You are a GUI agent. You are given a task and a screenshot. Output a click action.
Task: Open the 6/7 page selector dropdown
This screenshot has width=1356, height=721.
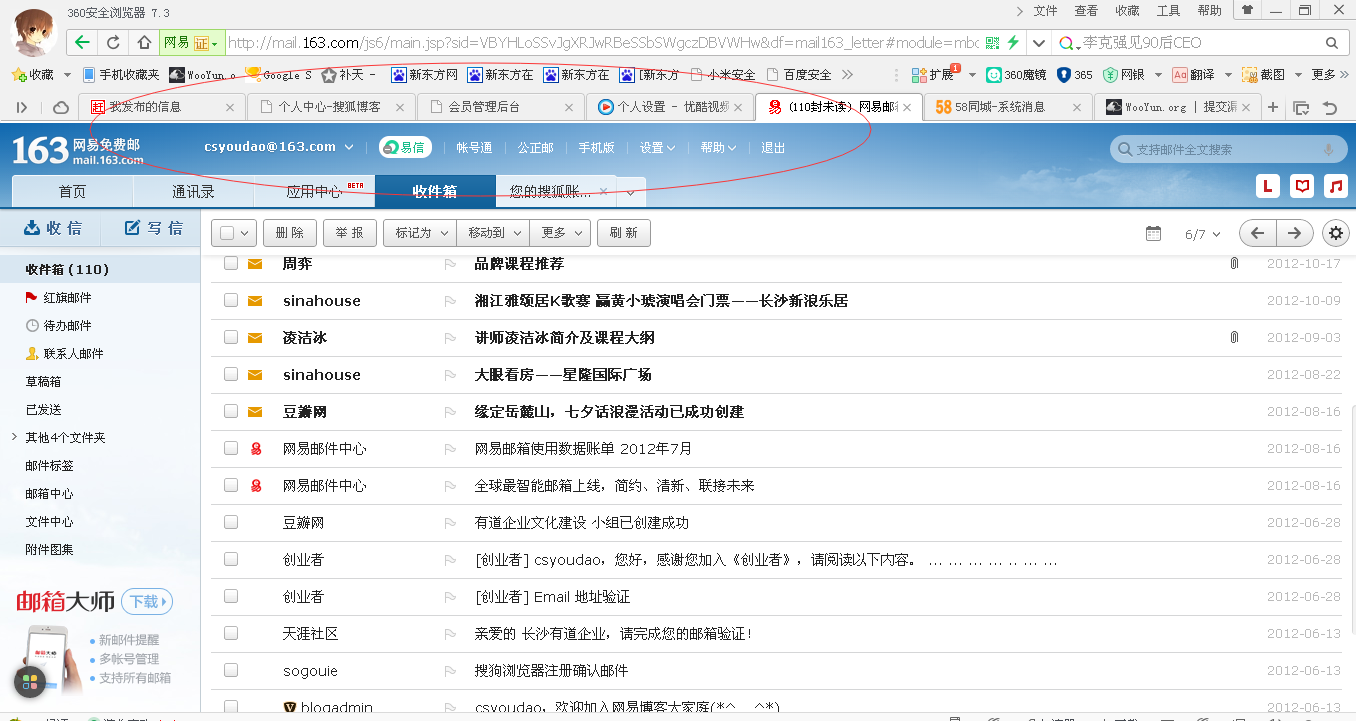click(x=1203, y=234)
